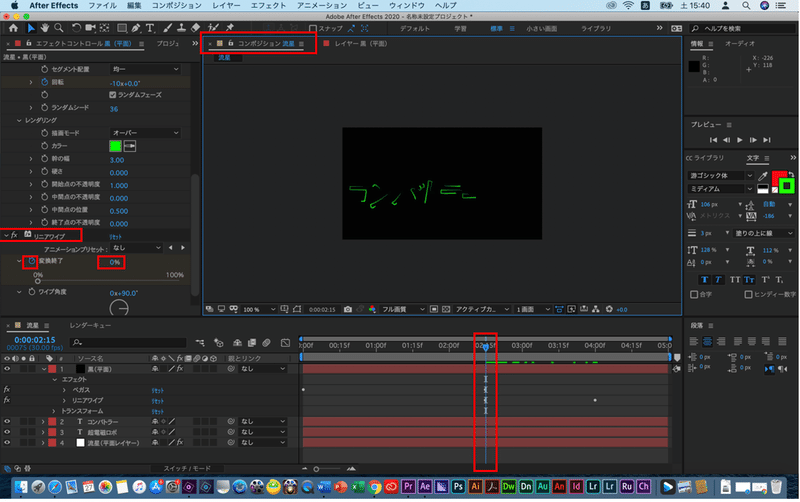Screen dimensions: 800x502
Task: Open エフェクト menu
Action: [268, 6]
